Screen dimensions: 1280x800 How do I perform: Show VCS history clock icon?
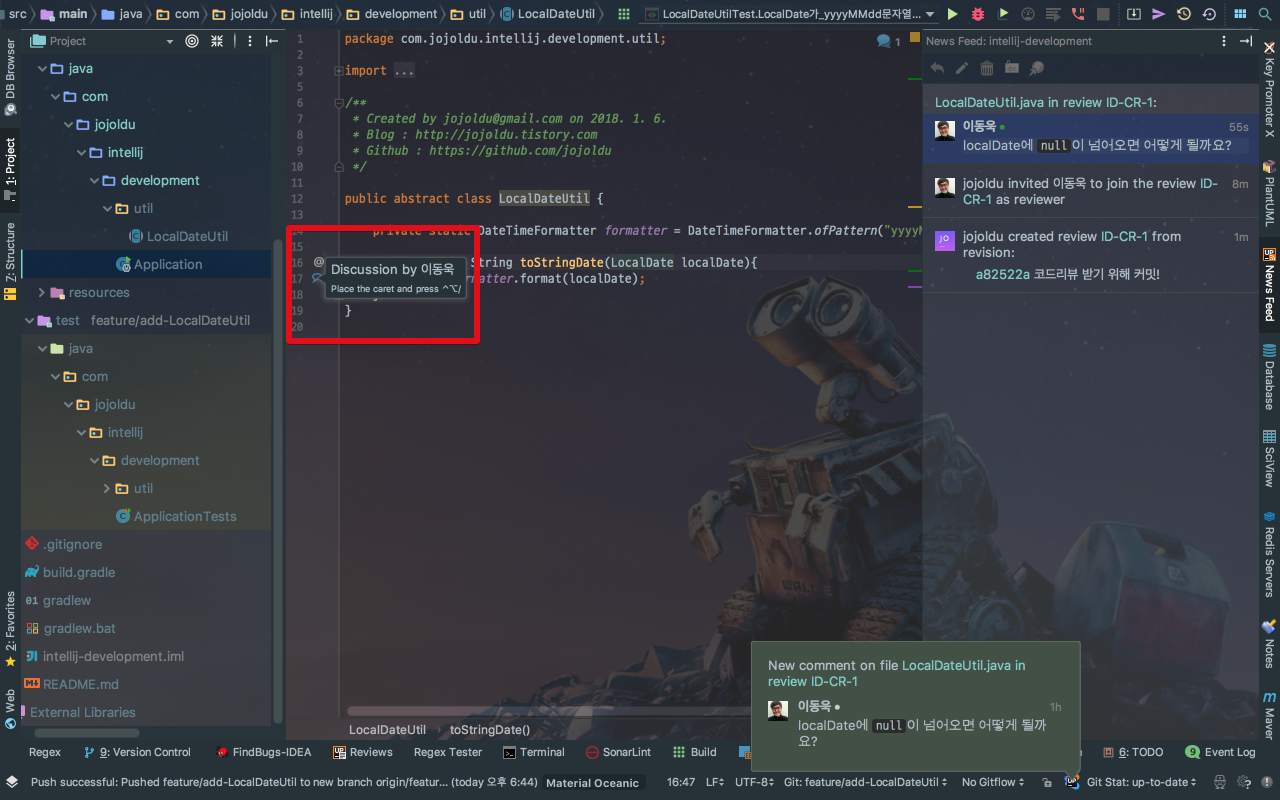[1184, 14]
